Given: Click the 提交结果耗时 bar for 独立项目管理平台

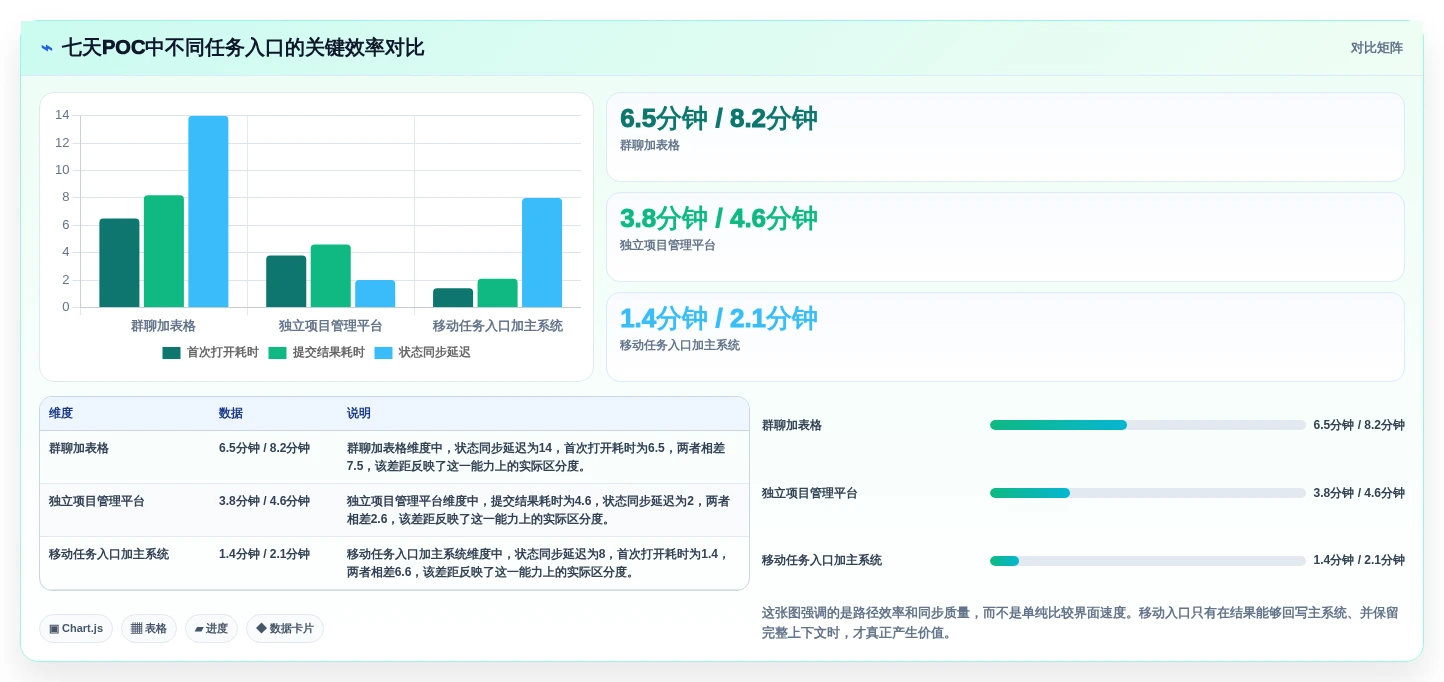Looking at the screenshot, I should (x=331, y=276).
